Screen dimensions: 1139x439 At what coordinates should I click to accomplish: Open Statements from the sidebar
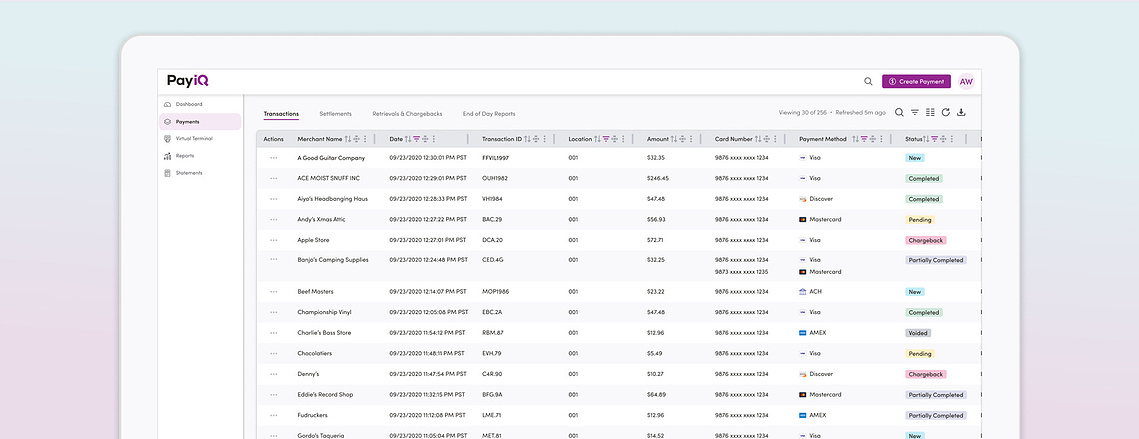[x=189, y=173]
